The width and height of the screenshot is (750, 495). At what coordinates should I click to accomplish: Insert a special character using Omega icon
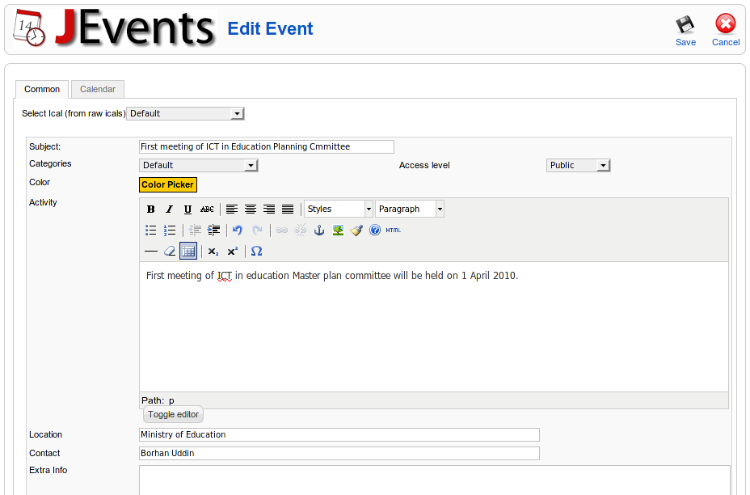(x=256, y=251)
